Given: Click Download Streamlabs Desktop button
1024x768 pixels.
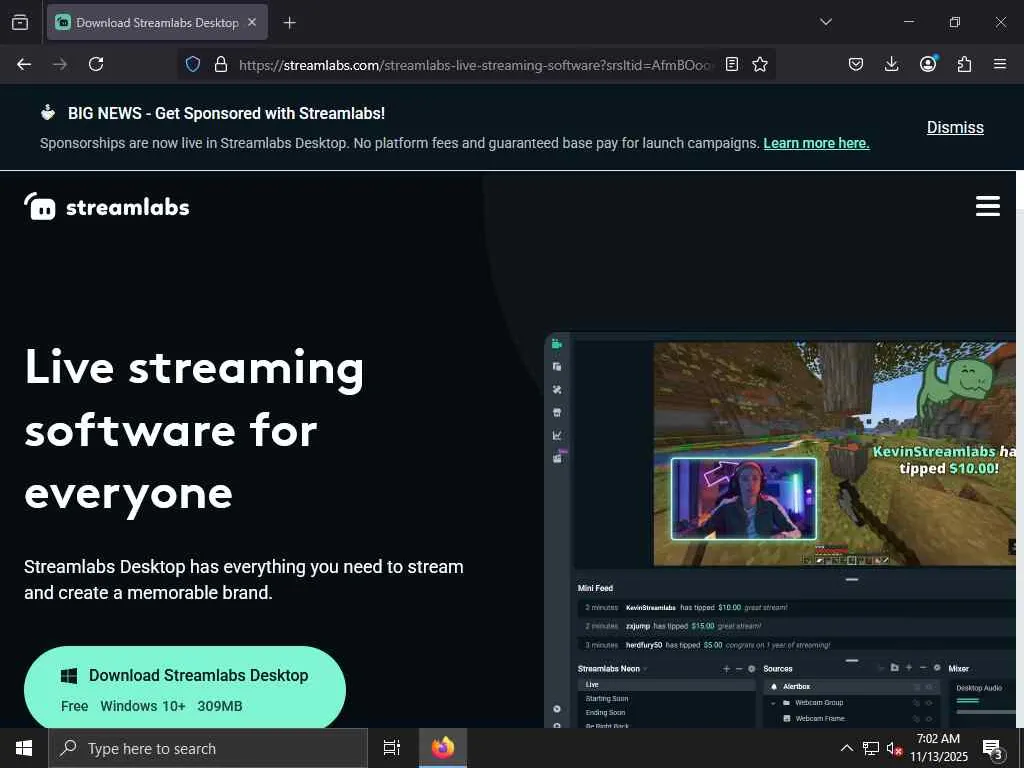Looking at the screenshot, I should 185,687.
